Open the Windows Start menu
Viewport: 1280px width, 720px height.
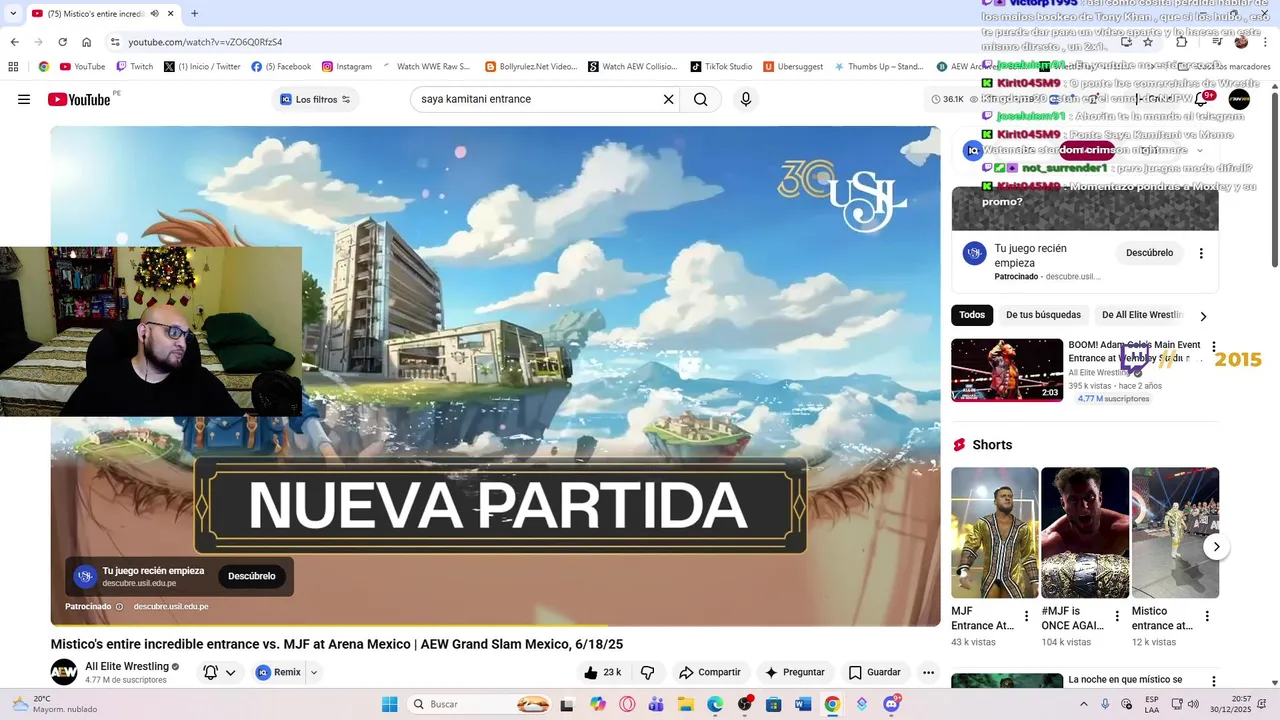[x=389, y=704]
